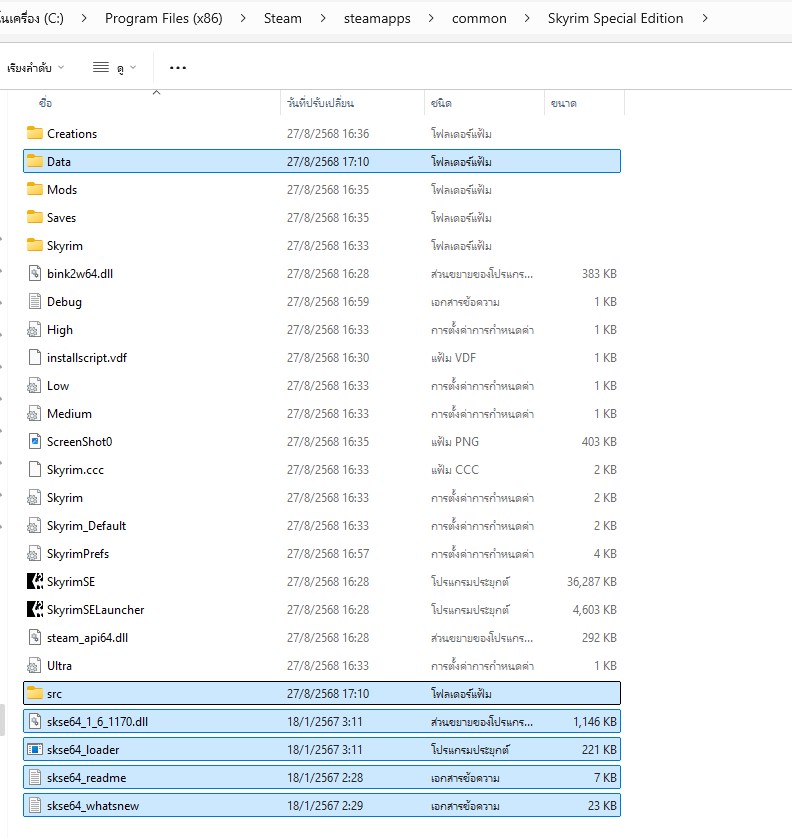The width and height of the screenshot is (792, 838).
Task: Click the skse64_readme text document icon
Action: (x=35, y=777)
